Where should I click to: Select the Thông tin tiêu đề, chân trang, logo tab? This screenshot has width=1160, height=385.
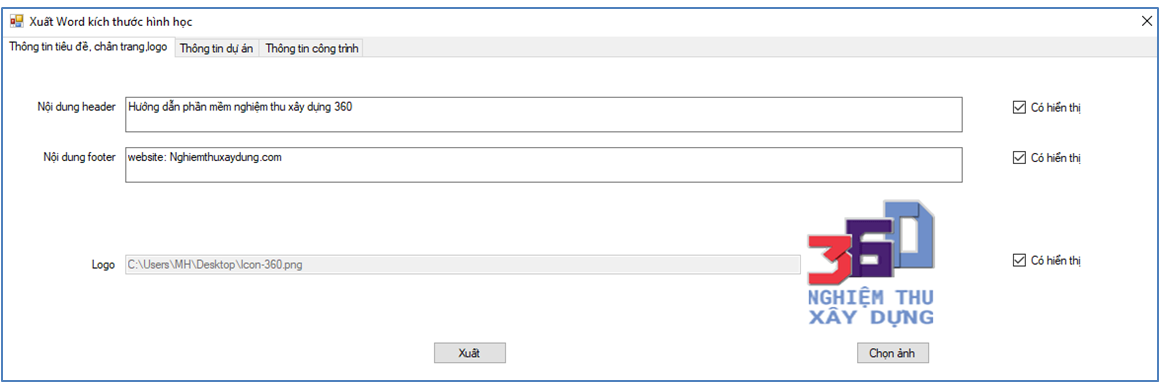(89, 47)
